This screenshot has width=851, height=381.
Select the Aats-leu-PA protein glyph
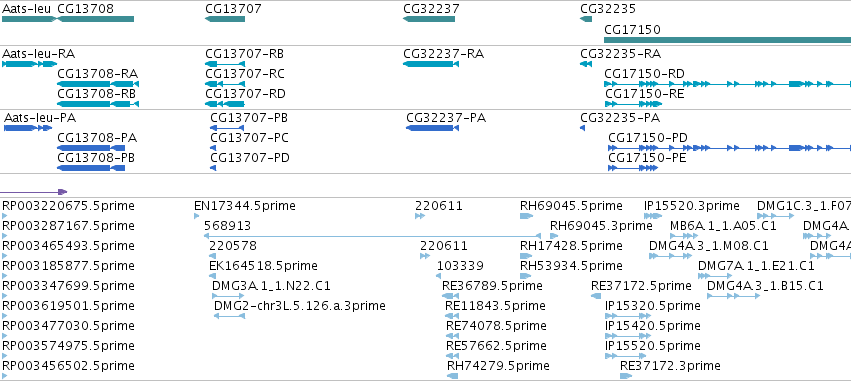[x=28, y=128]
